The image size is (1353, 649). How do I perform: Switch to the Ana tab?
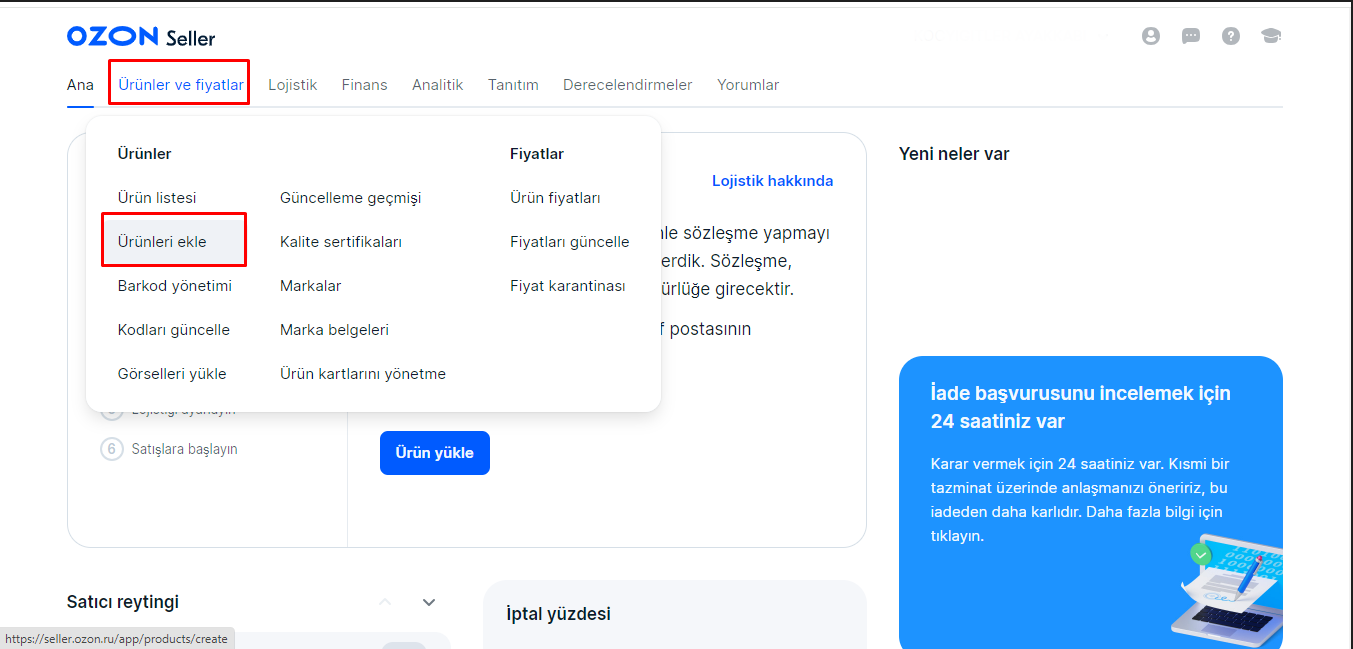(80, 85)
